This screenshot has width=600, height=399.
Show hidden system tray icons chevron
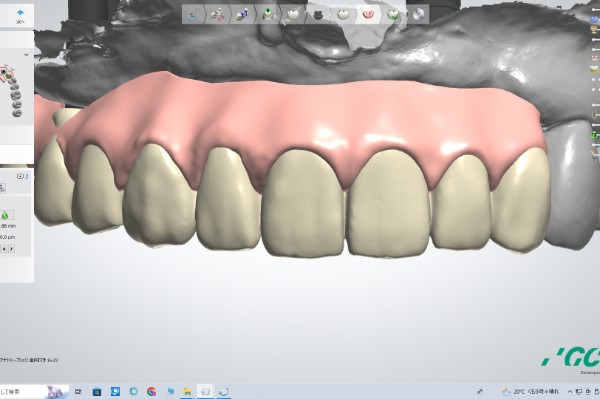[570, 391]
